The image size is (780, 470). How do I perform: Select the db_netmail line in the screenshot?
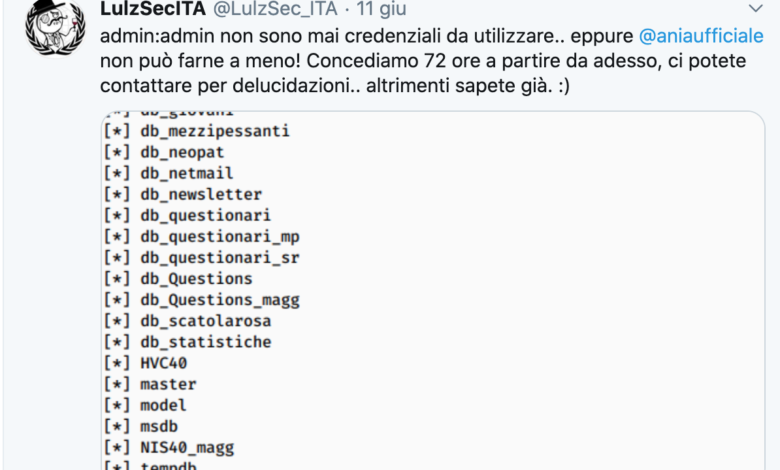(168, 173)
